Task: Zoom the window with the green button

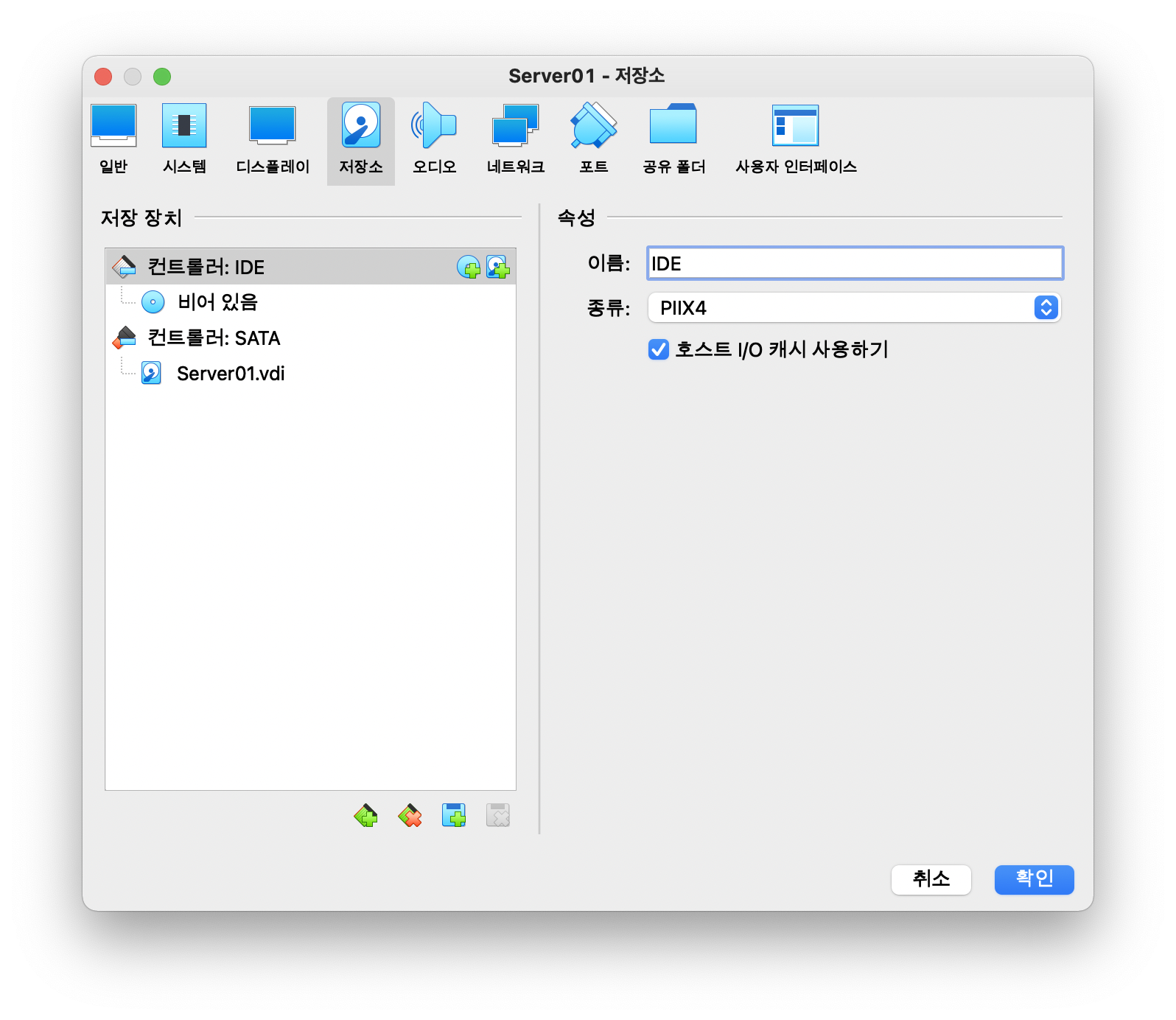Action: (x=162, y=77)
